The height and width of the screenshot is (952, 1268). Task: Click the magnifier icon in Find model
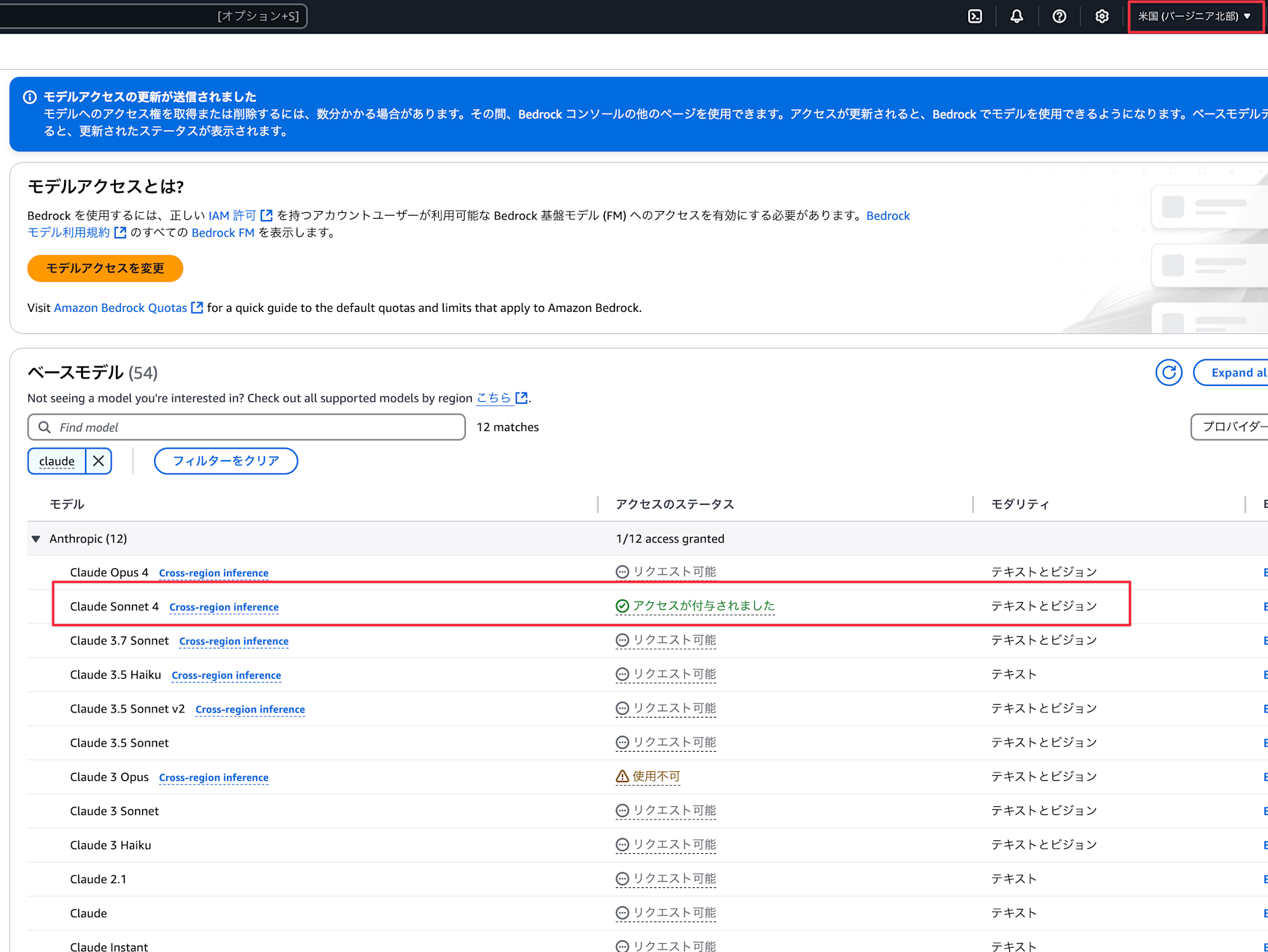(x=44, y=427)
